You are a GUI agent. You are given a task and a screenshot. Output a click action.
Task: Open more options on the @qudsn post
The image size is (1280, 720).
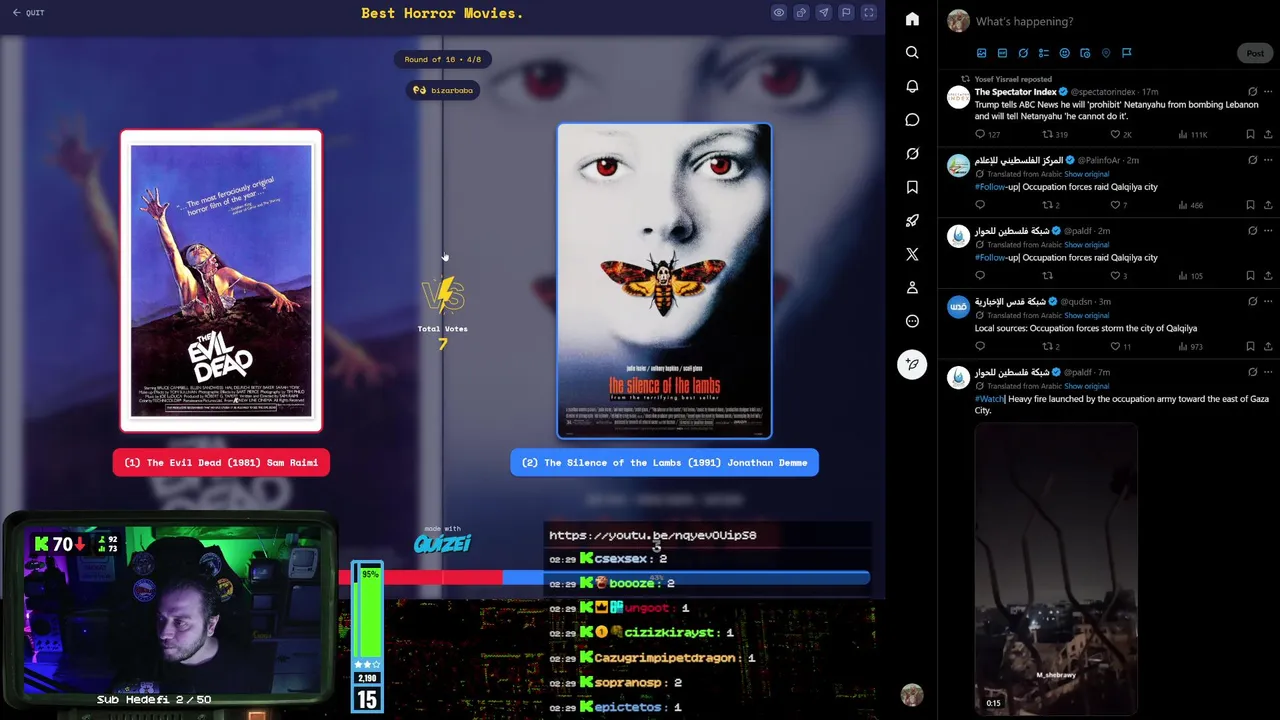tap(1268, 301)
